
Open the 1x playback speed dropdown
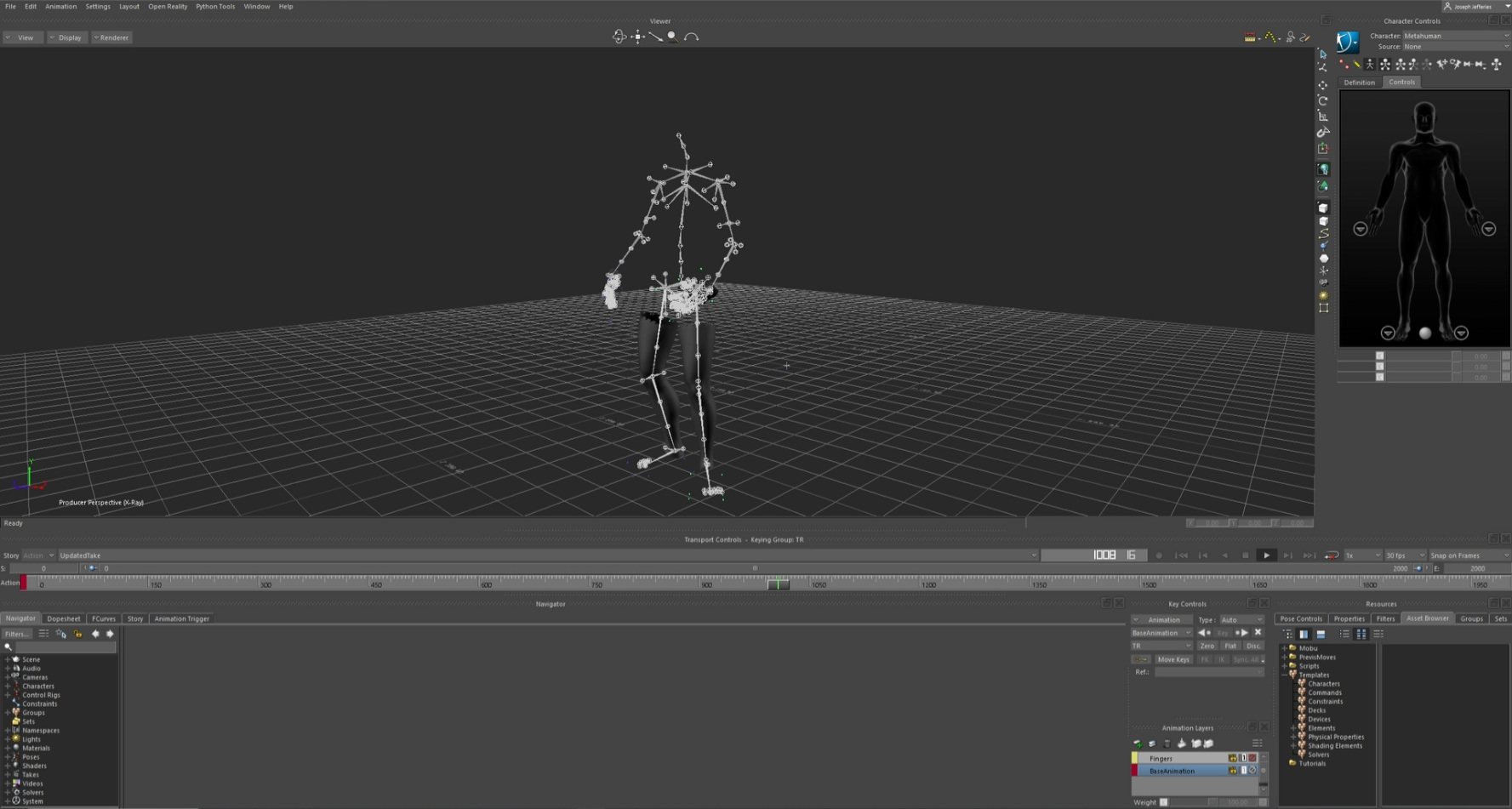click(1362, 555)
